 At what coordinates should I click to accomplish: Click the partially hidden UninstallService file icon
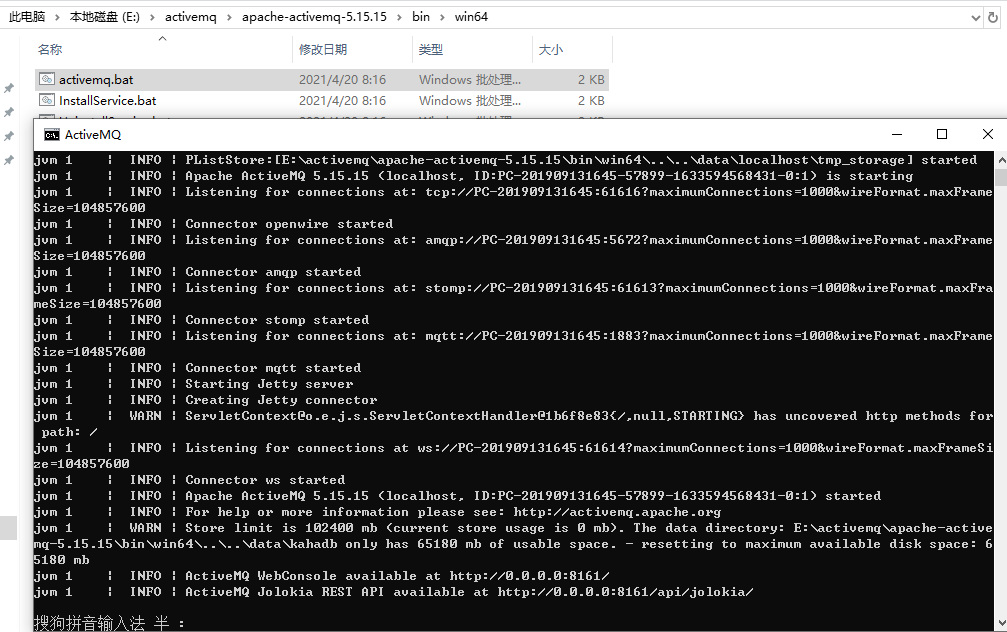point(46,119)
